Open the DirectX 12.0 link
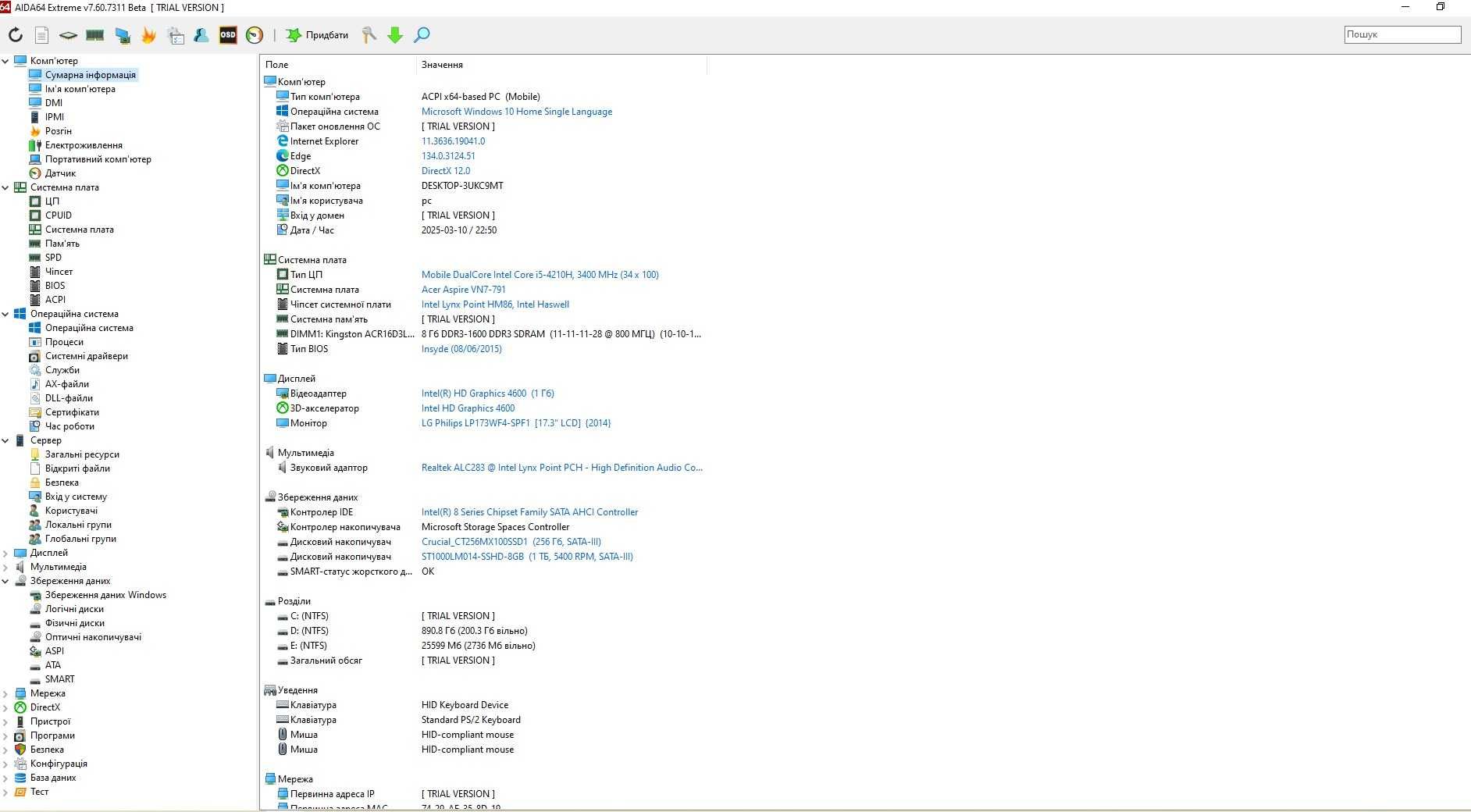Image resolution: width=1471 pixels, height=812 pixels. click(446, 171)
